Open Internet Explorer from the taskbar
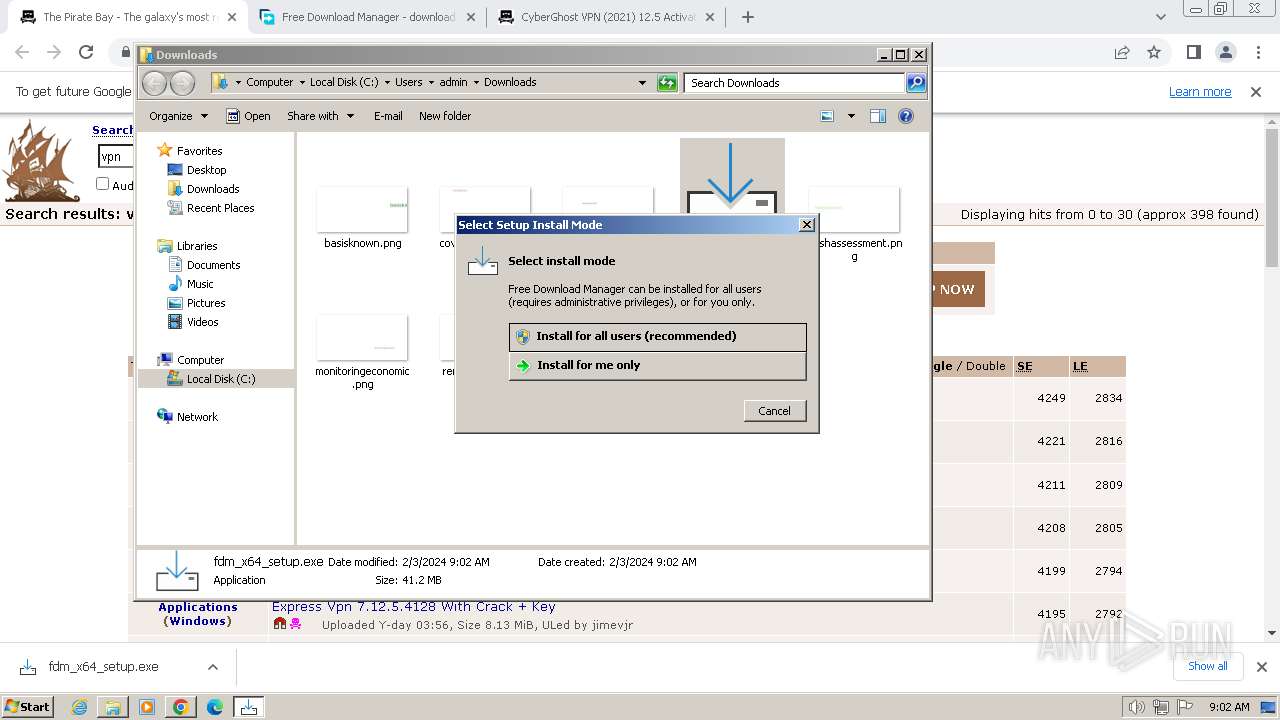The height and width of the screenshot is (720, 1280). pos(79,707)
